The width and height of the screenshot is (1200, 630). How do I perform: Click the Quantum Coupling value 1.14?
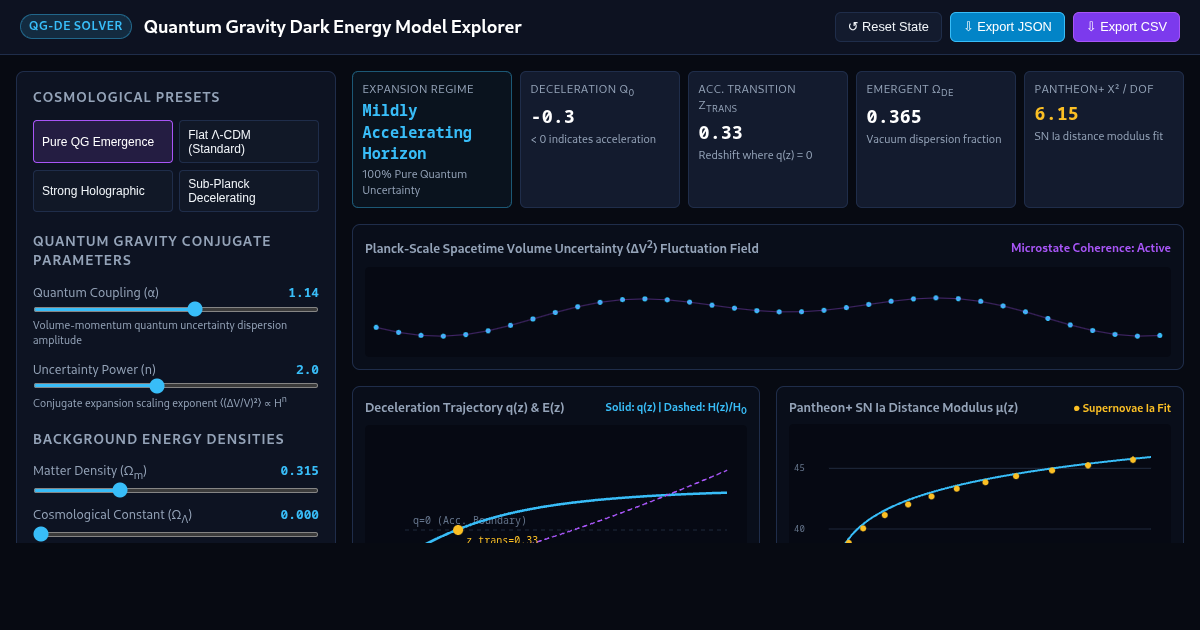[x=303, y=293]
